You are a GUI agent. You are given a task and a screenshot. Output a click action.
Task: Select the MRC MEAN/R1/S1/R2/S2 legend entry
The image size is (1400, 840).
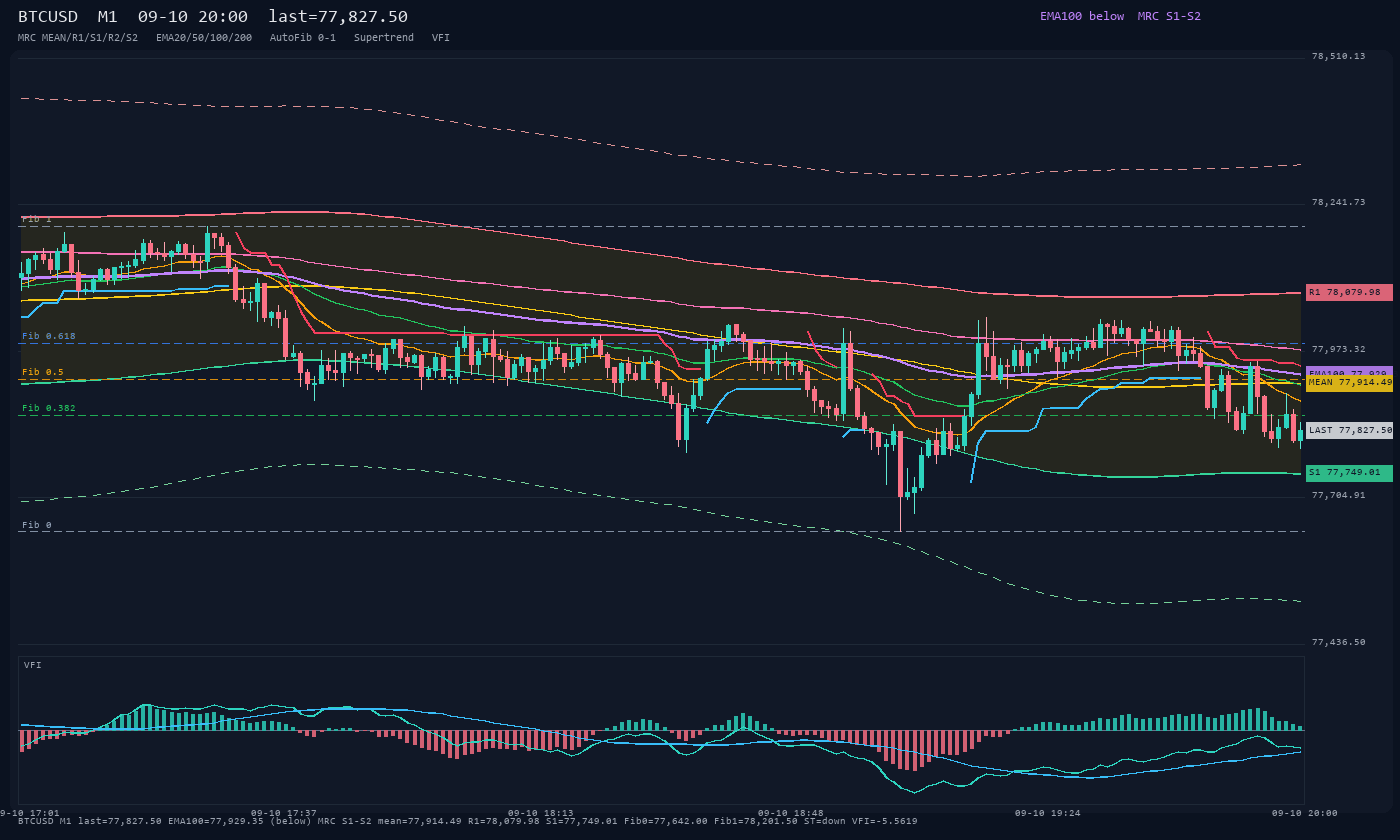(x=78, y=37)
